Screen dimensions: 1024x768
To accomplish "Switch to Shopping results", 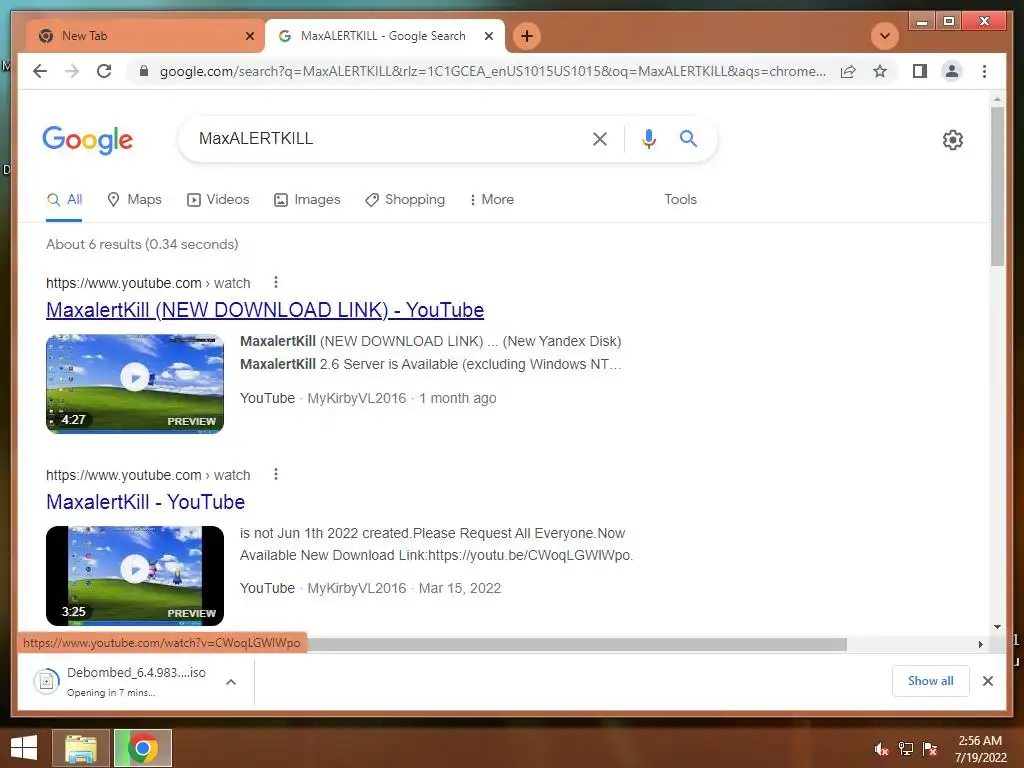I will click(405, 200).
